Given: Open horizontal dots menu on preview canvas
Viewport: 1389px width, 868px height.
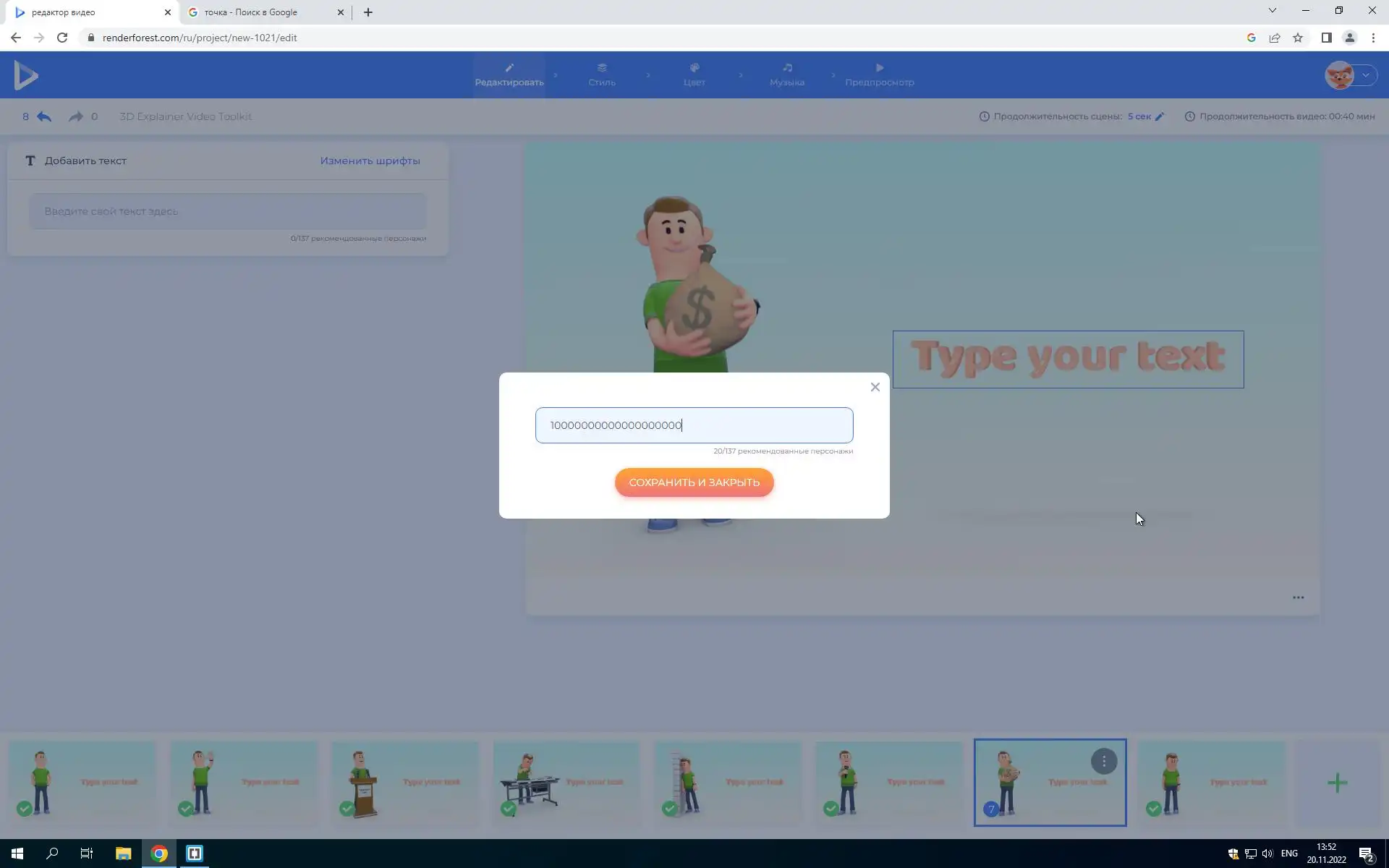Looking at the screenshot, I should 1298,597.
